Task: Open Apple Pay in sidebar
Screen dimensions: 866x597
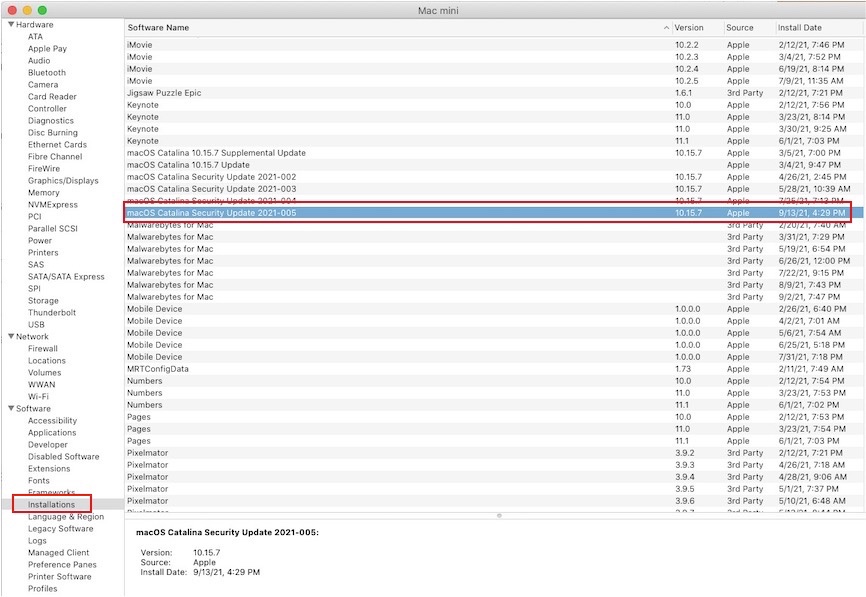Action: click(x=47, y=49)
